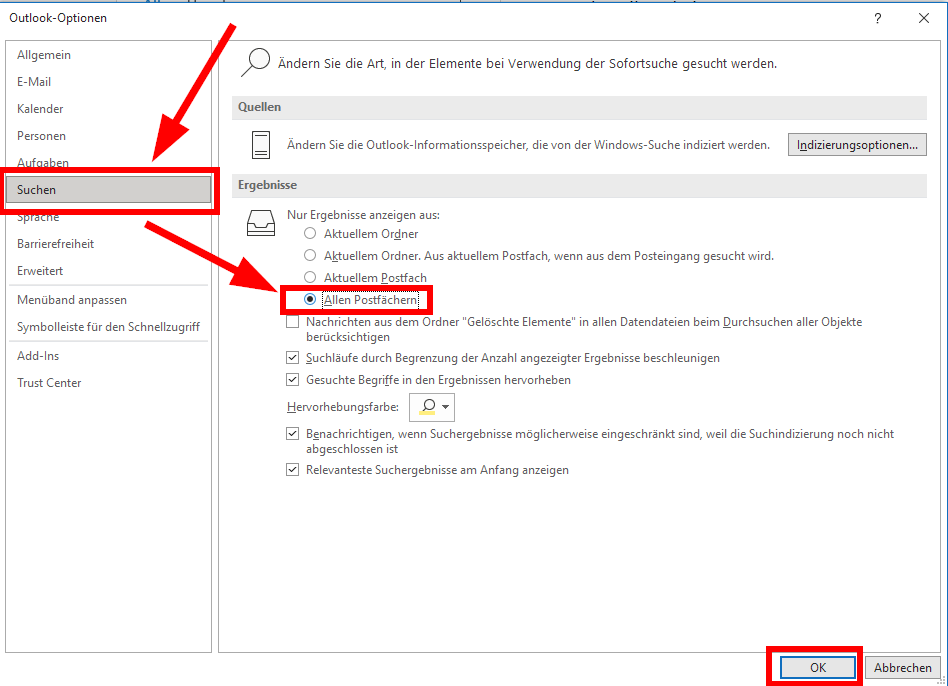The width and height of the screenshot is (948, 686).
Task: Click the data store icon under Quellen
Action: (261, 145)
